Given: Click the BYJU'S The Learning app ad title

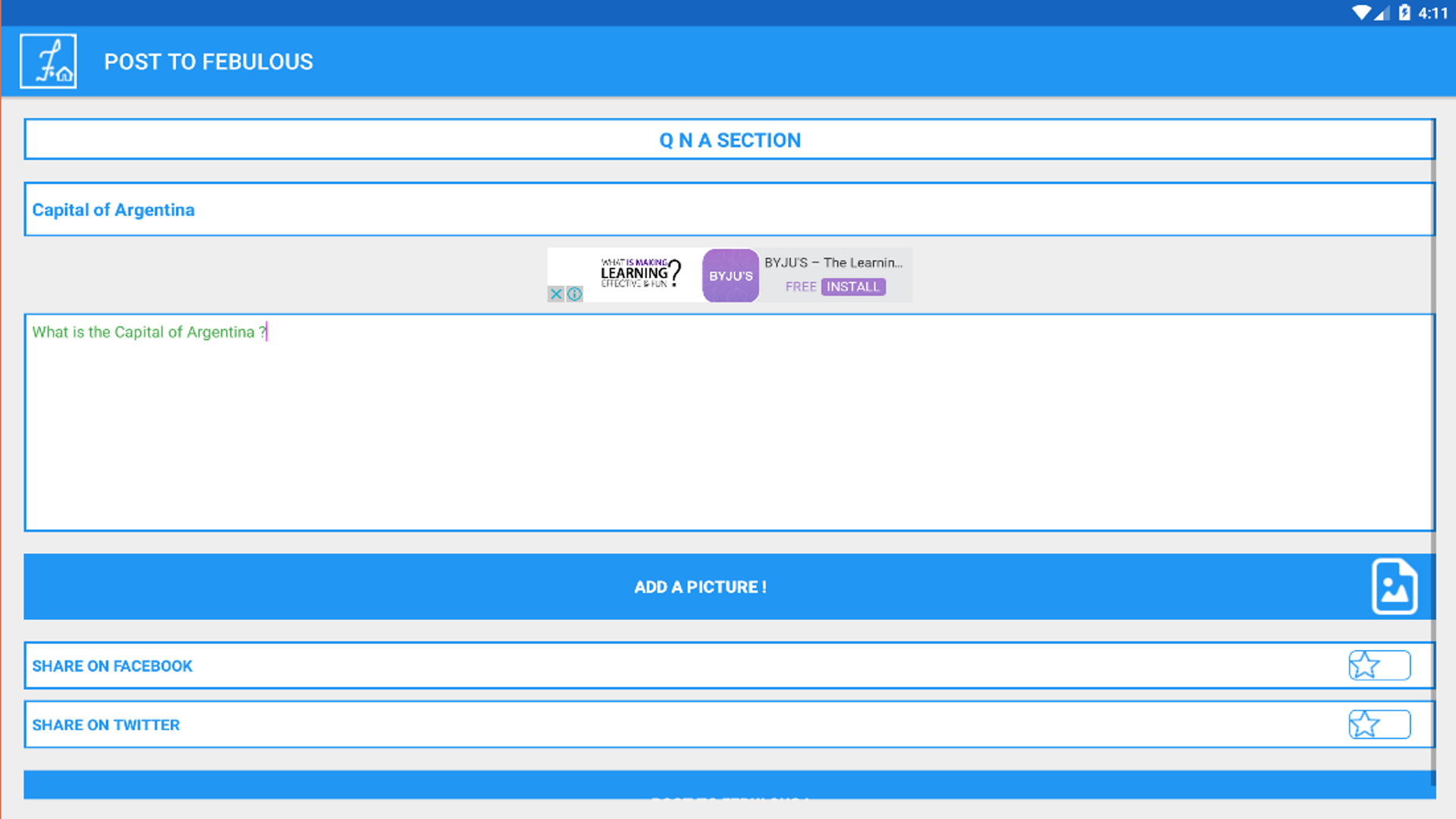Looking at the screenshot, I should point(833,262).
